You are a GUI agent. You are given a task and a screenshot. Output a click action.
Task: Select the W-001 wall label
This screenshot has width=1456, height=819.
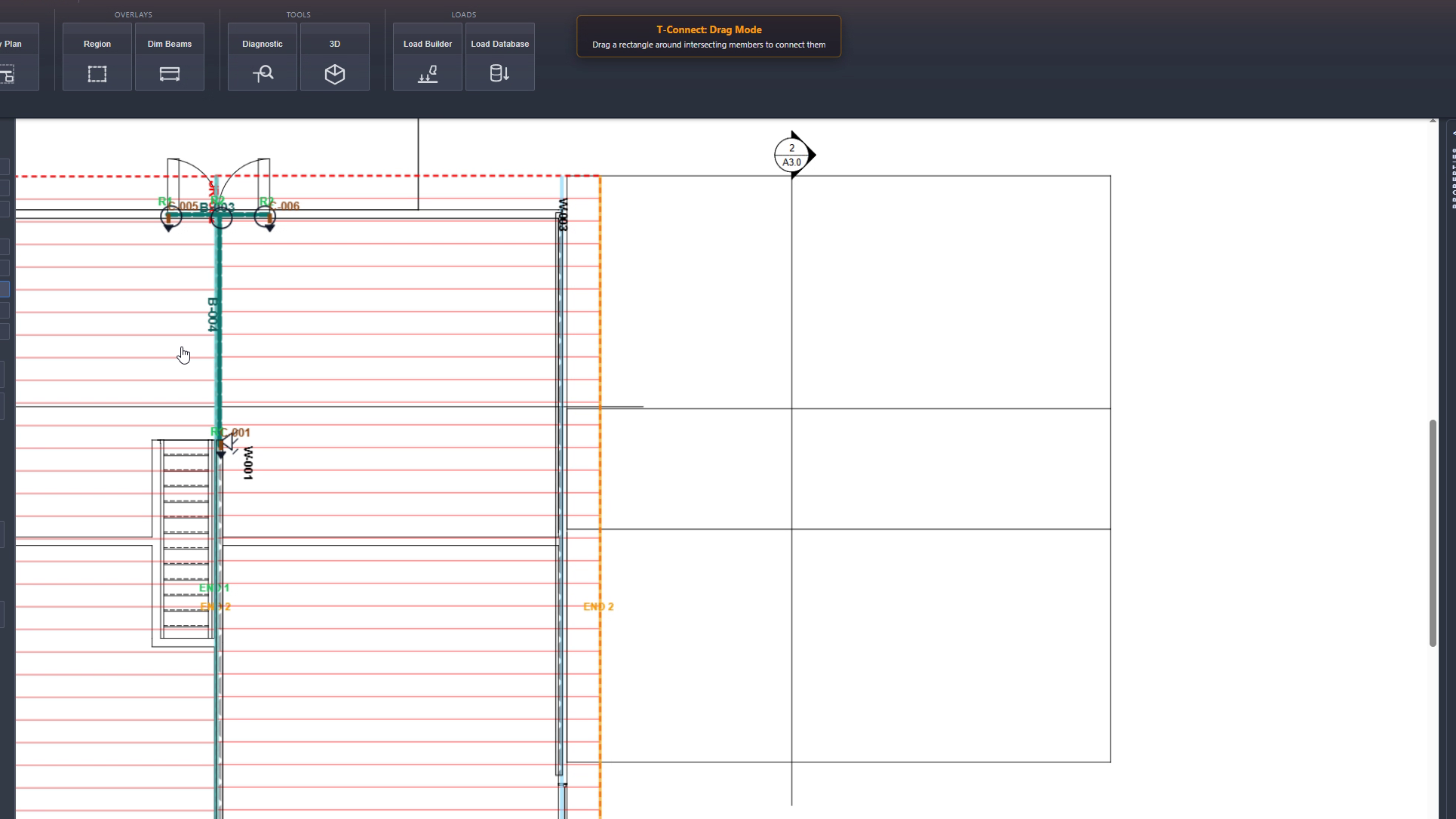click(x=248, y=463)
